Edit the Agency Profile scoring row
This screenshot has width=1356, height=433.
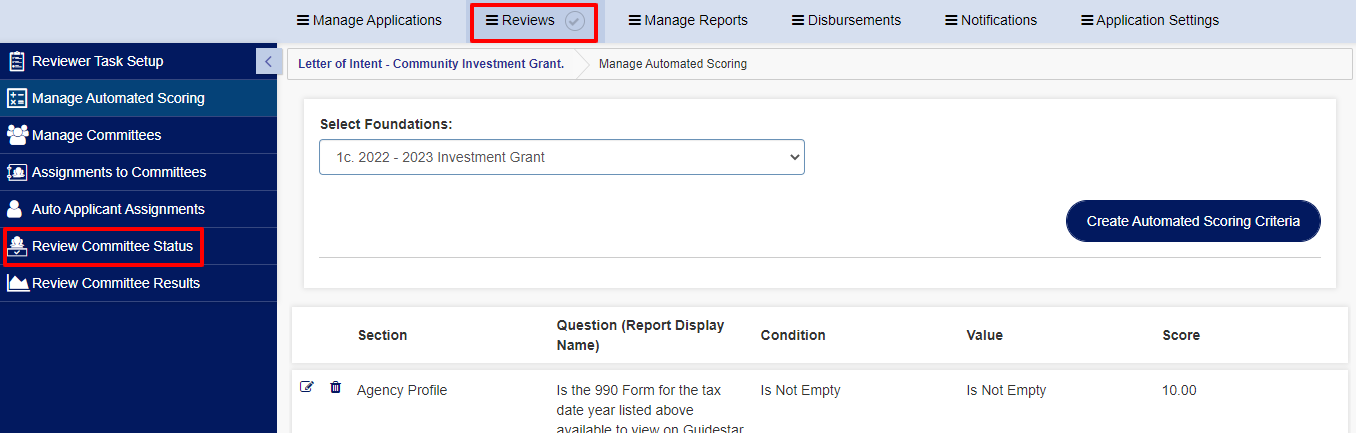click(x=307, y=387)
